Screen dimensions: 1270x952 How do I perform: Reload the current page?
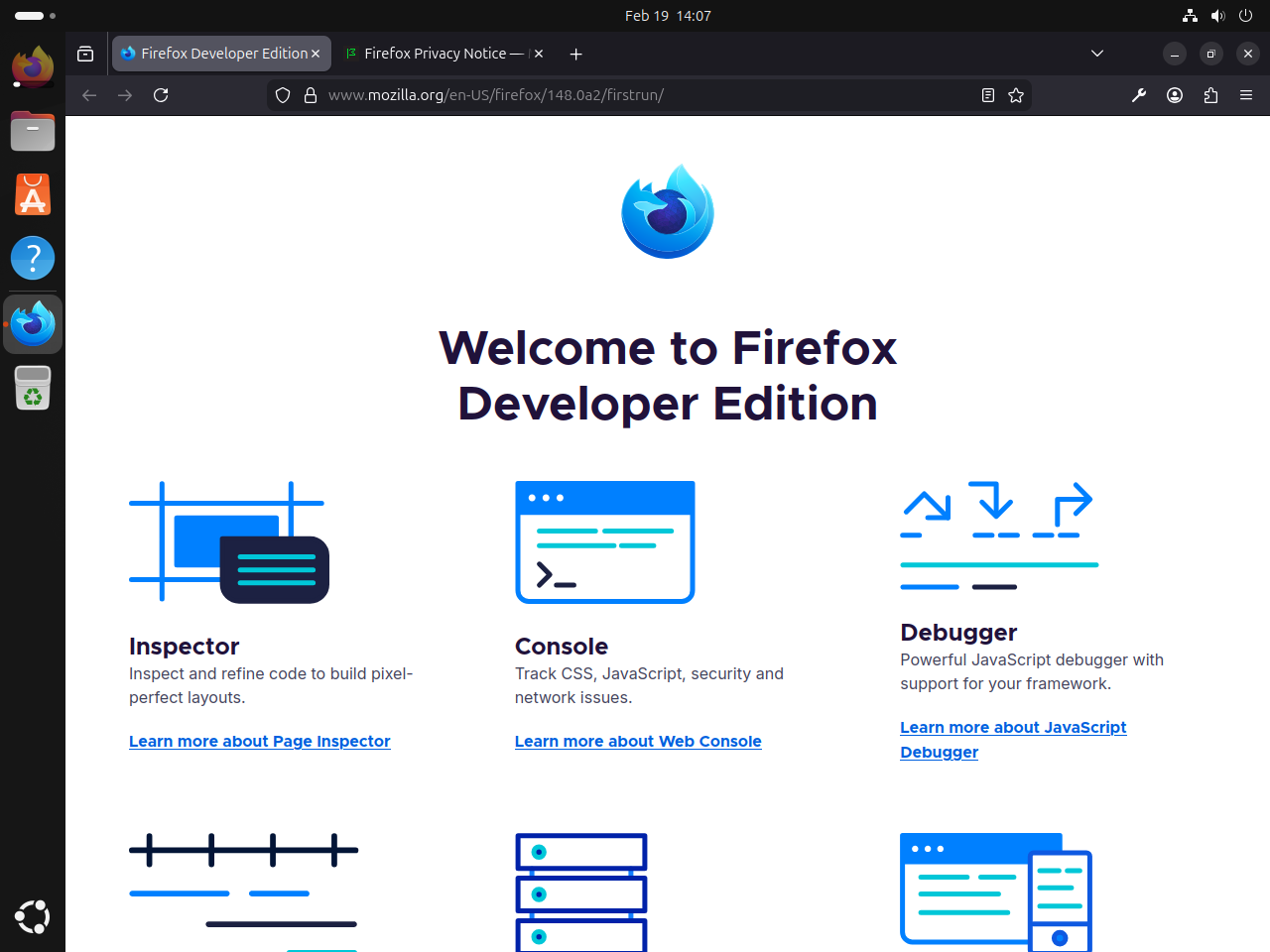(160, 95)
